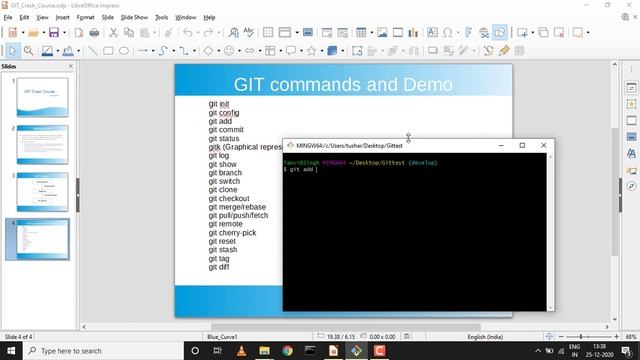Select the Insert Line tool

pos(93,51)
